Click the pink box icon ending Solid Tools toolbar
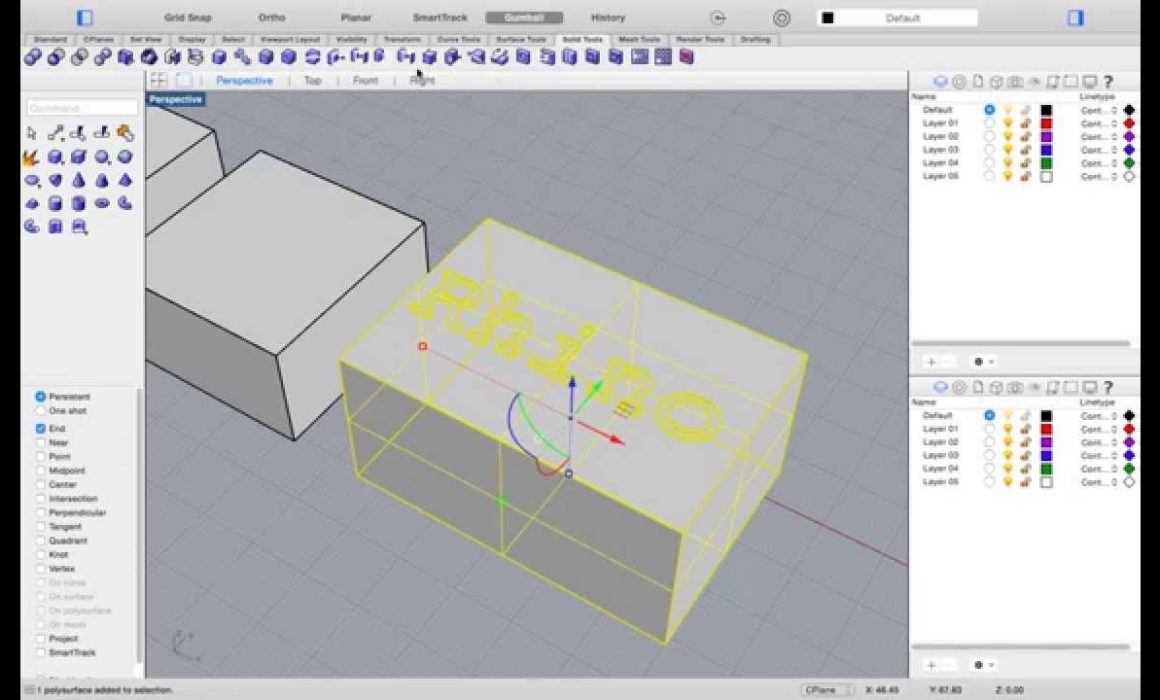Image resolution: width=1160 pixels, height=700 pixels. point(687,57)
